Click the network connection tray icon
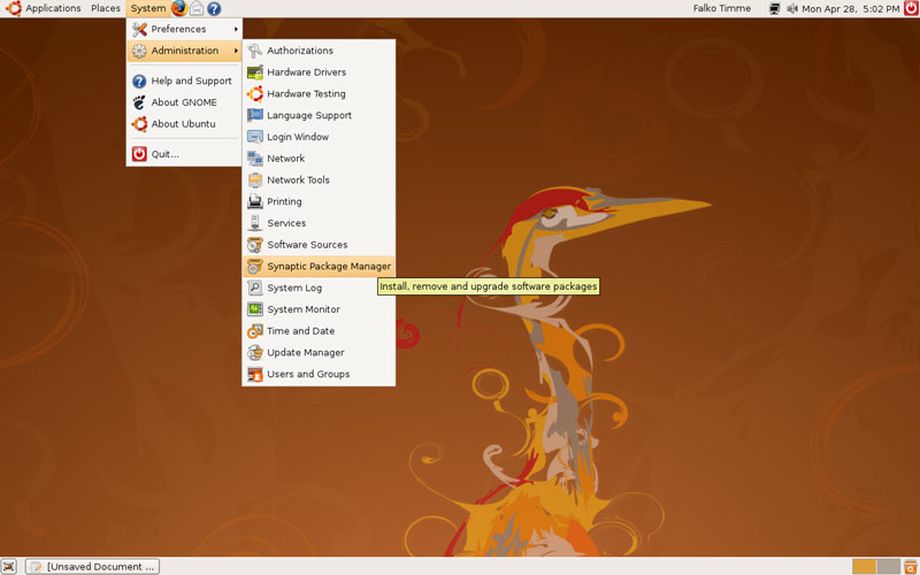This screenshot has height=575, width=920. (x=775, y=8)
